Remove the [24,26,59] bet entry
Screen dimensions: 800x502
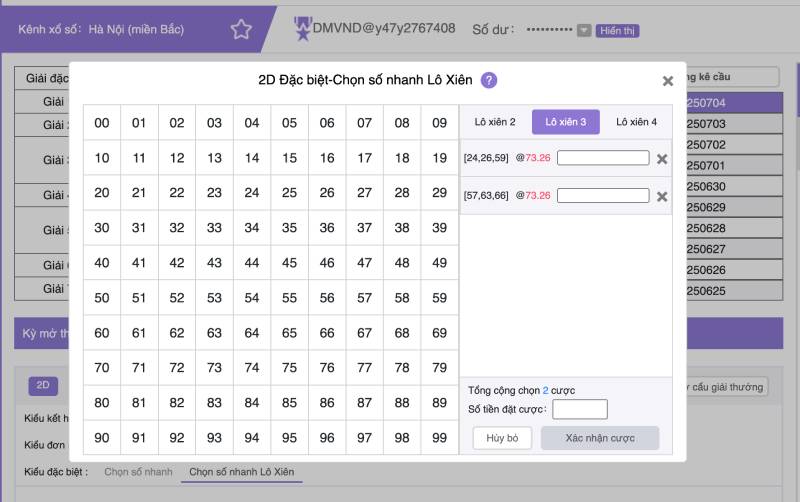pos(661,158)
